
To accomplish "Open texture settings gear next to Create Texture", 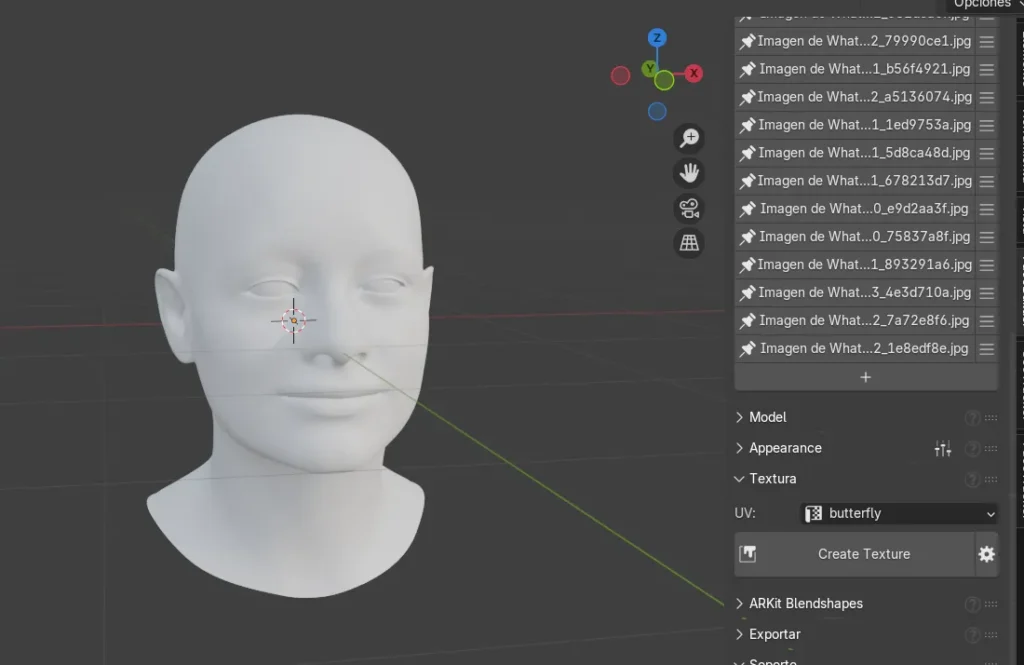I will 986,554.
